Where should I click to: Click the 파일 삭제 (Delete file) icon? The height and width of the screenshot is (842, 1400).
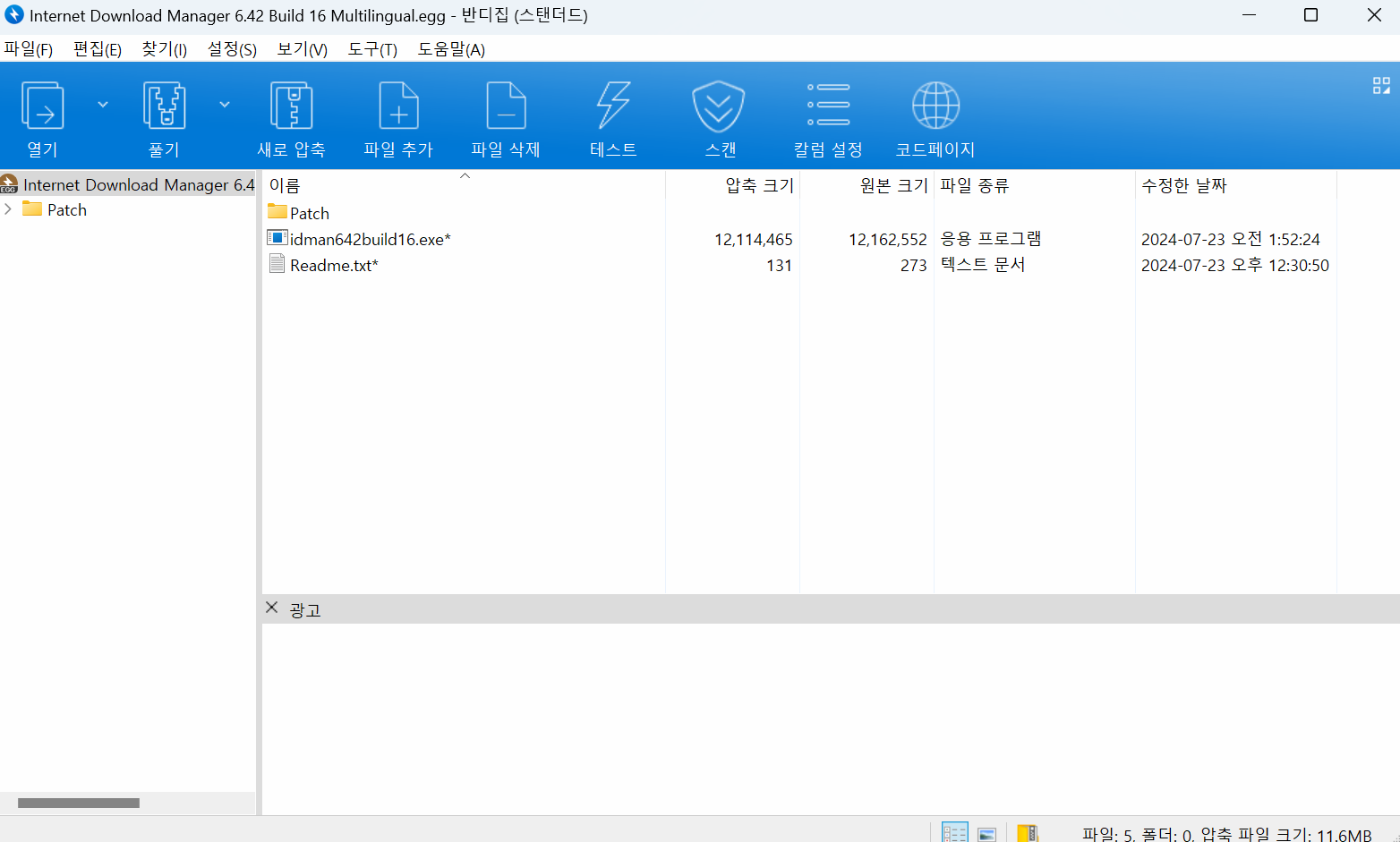point(506,106)
